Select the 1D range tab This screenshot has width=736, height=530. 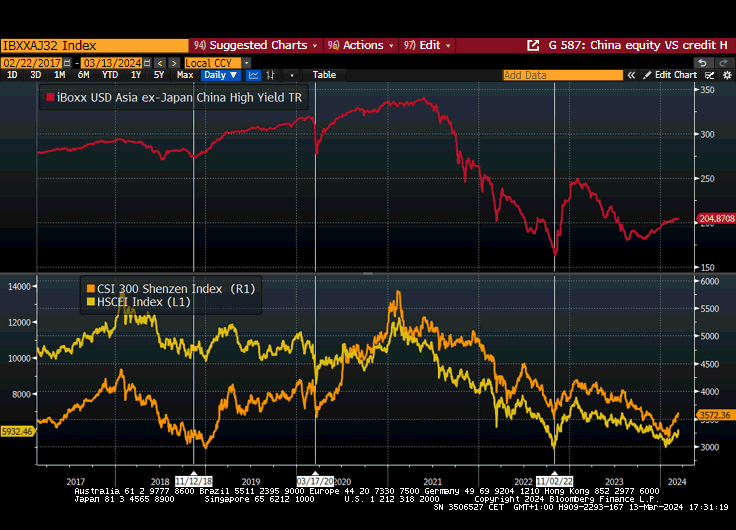click(x=12, y=75)
